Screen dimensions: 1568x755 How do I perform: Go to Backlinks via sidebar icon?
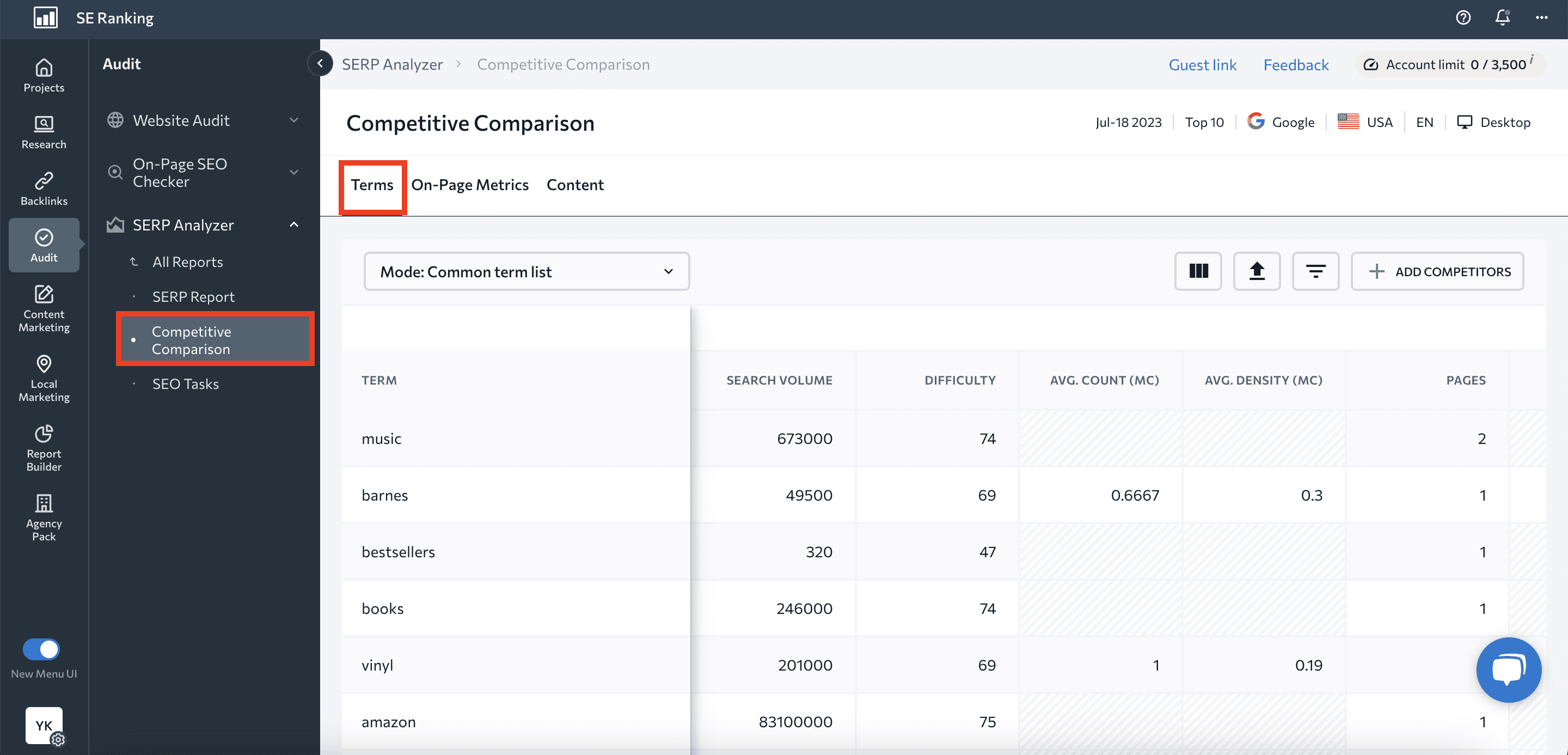click(x=43, y=187)
